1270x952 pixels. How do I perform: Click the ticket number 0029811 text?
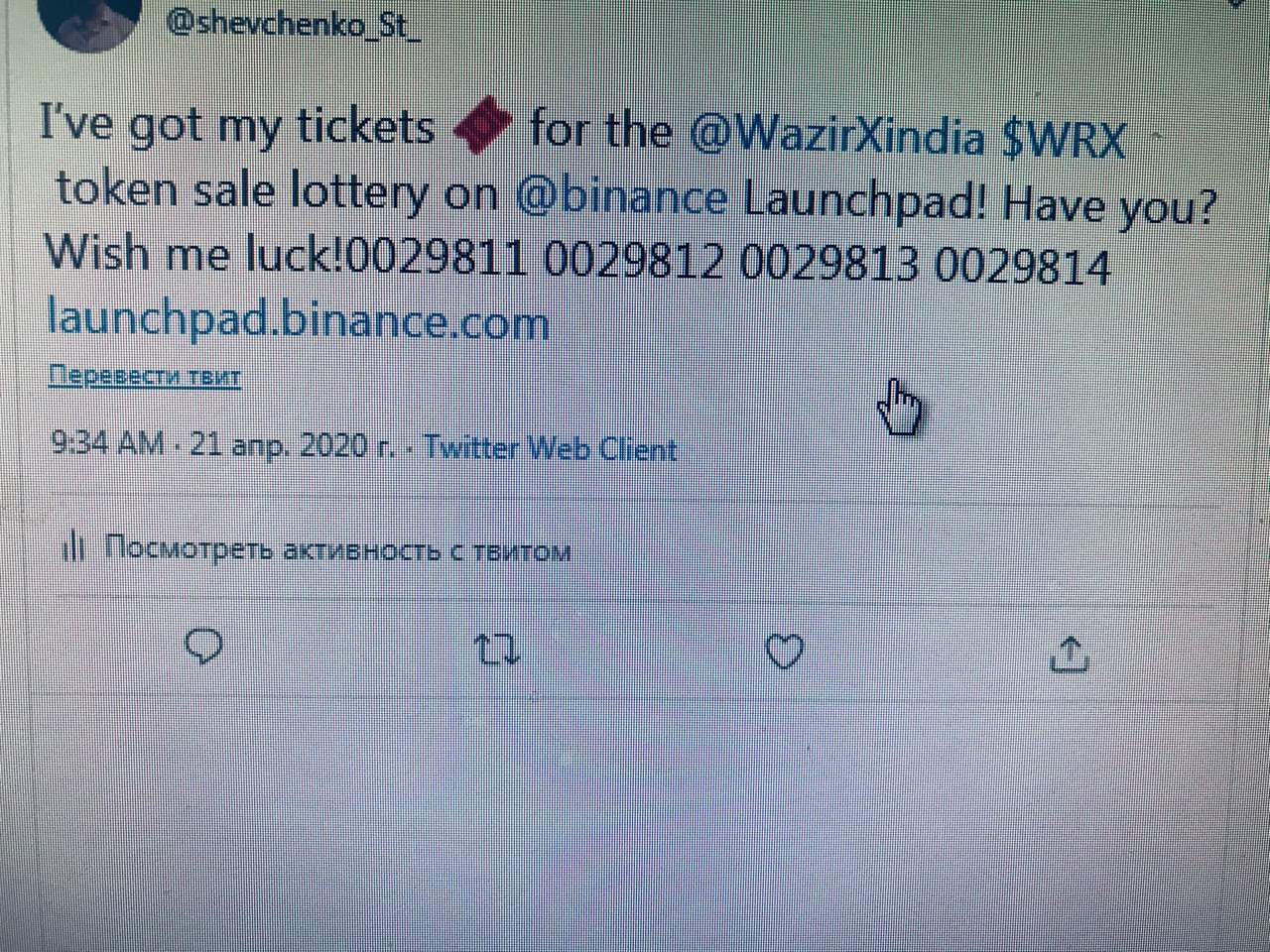pos(438,260)
